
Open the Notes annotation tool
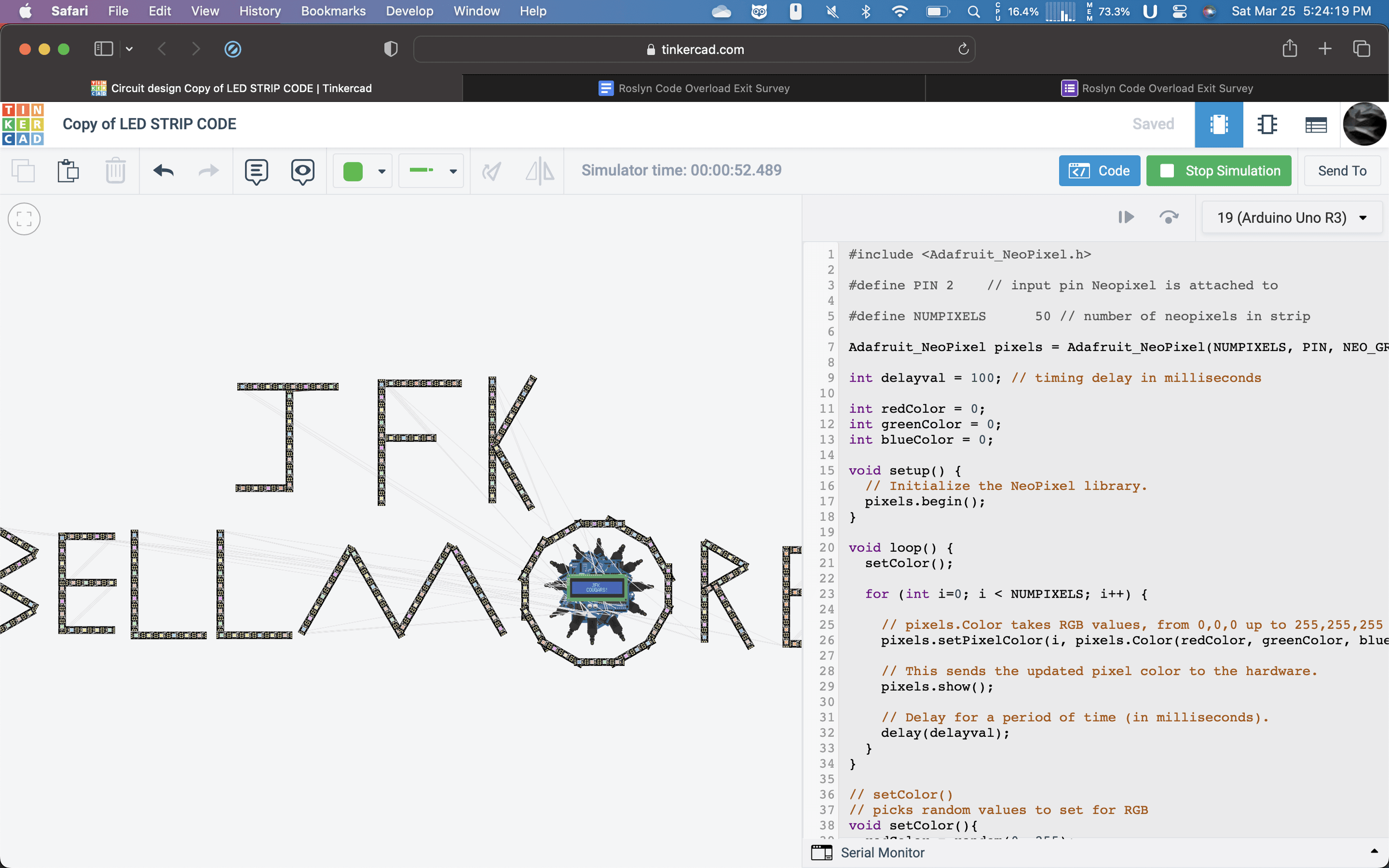[x=256, y=171]
